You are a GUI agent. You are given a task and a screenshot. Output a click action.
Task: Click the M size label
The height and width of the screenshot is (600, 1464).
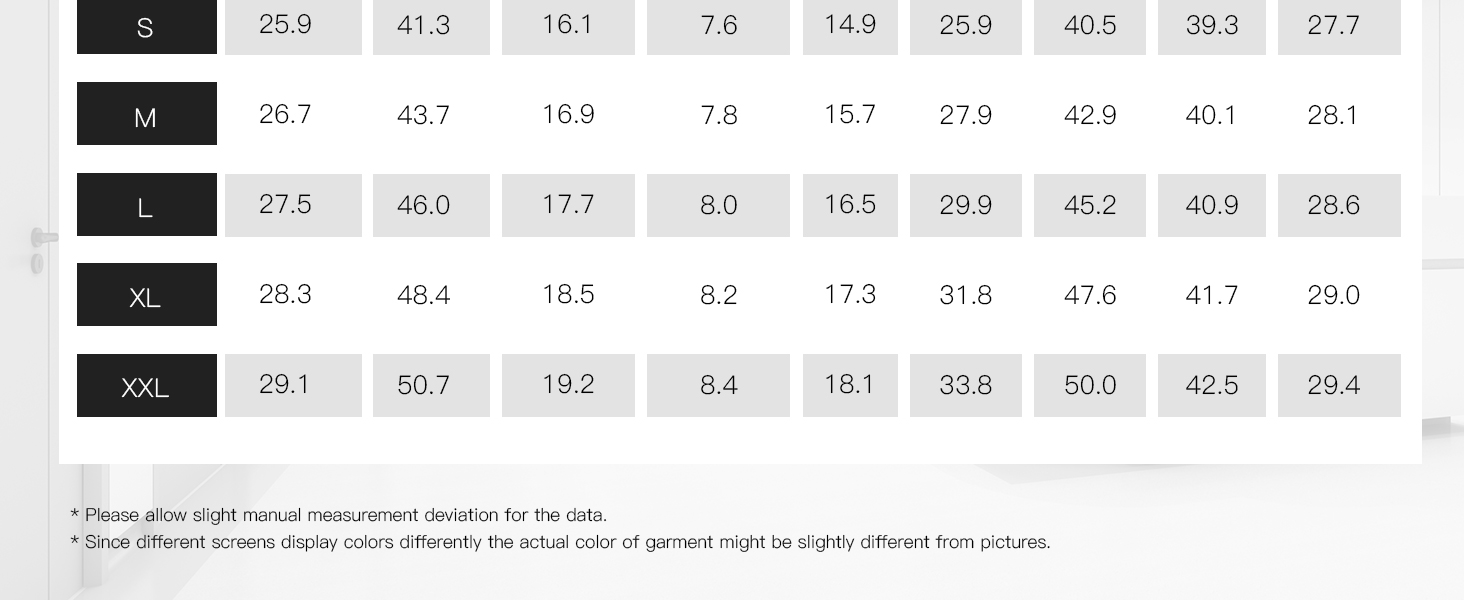[x=146, y=115]
